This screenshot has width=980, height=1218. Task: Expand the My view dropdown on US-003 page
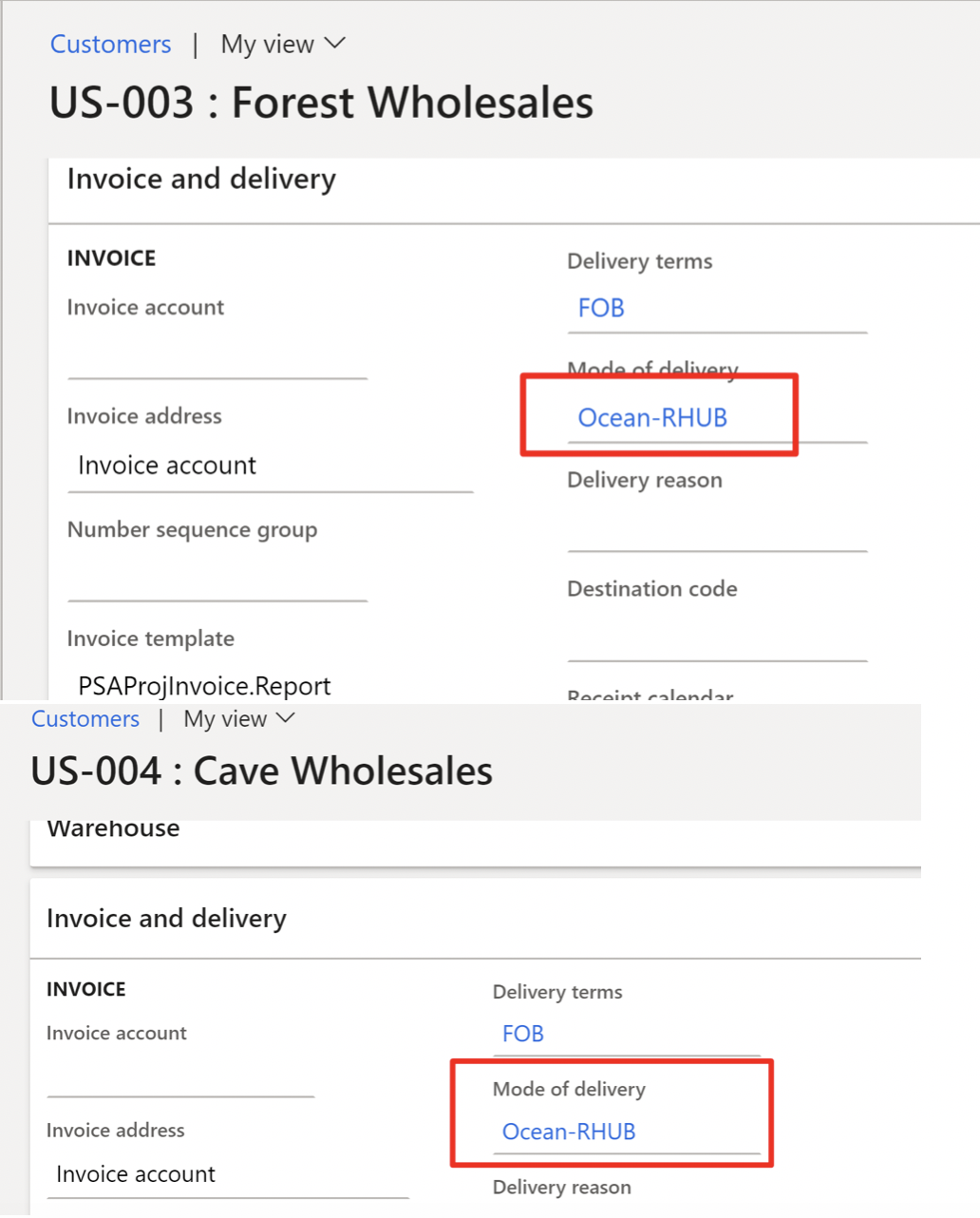(282, 44)
